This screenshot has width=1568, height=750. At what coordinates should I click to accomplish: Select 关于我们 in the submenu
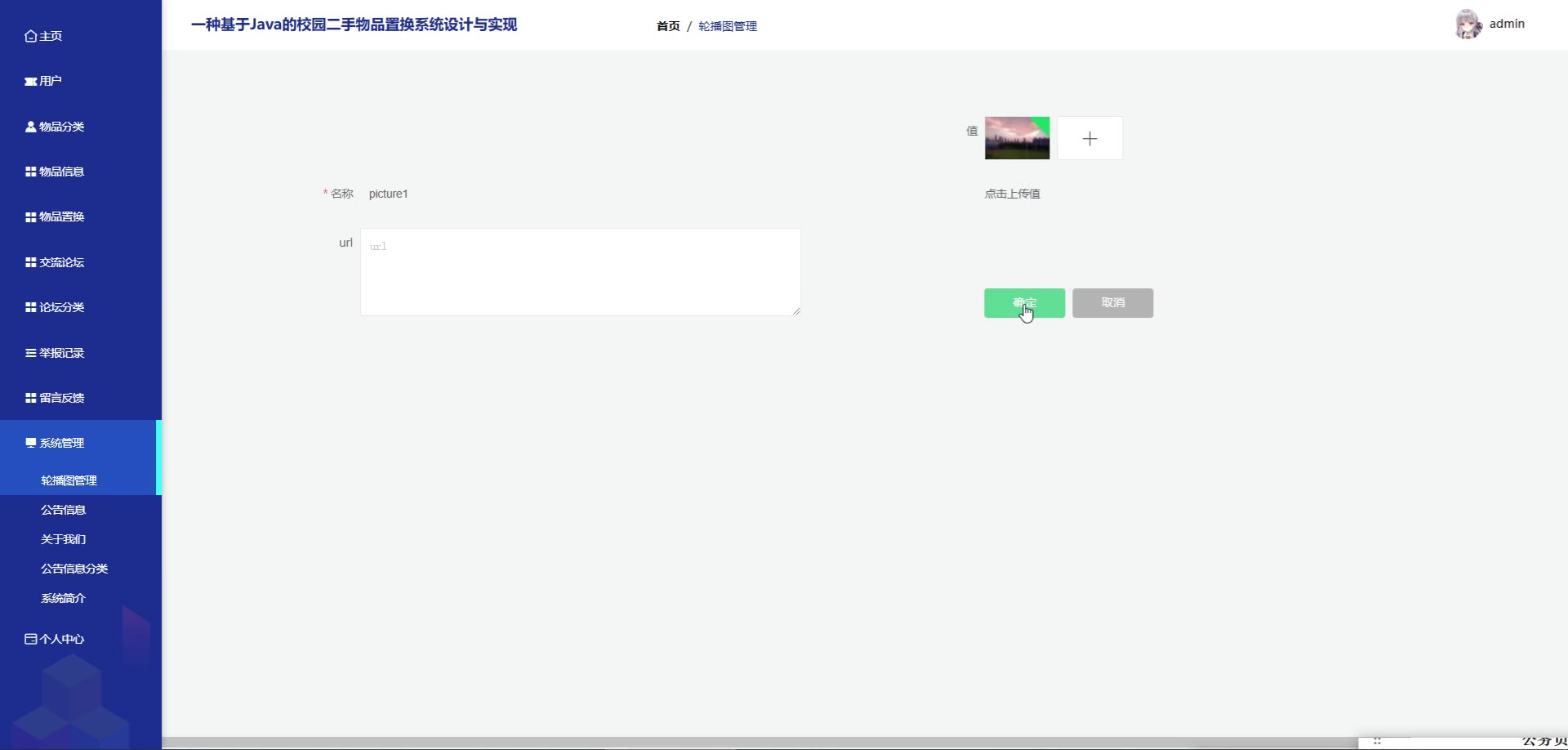[x=80, y=539]
